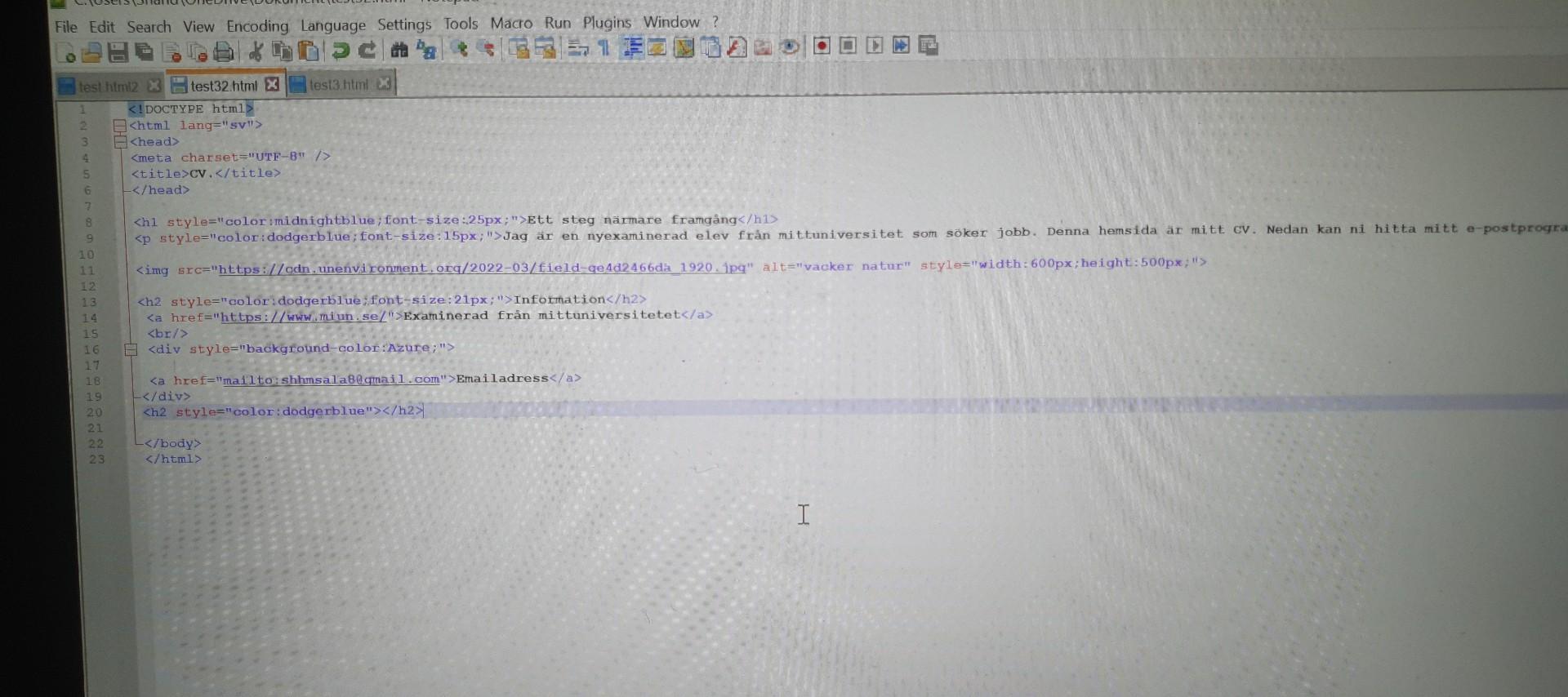Open the Encoding menu
The image size is (1568, 697).
[257, 26]
